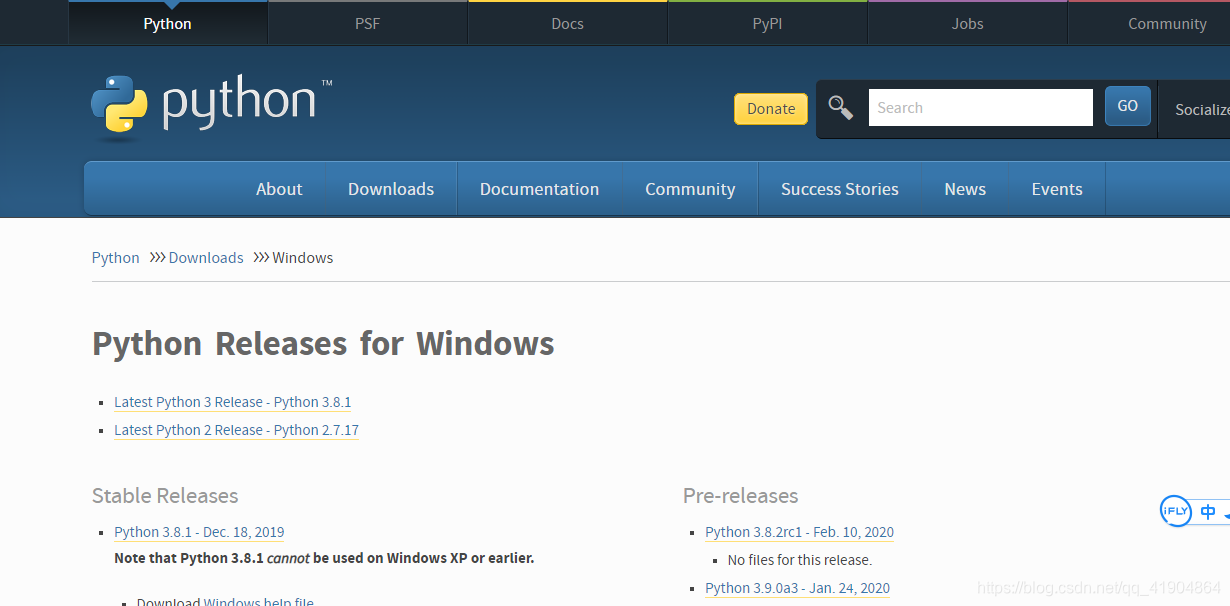Open the News navigation menu
Image resolution: width=1230 pixels, height=606 pixels.
pos(965,189)
